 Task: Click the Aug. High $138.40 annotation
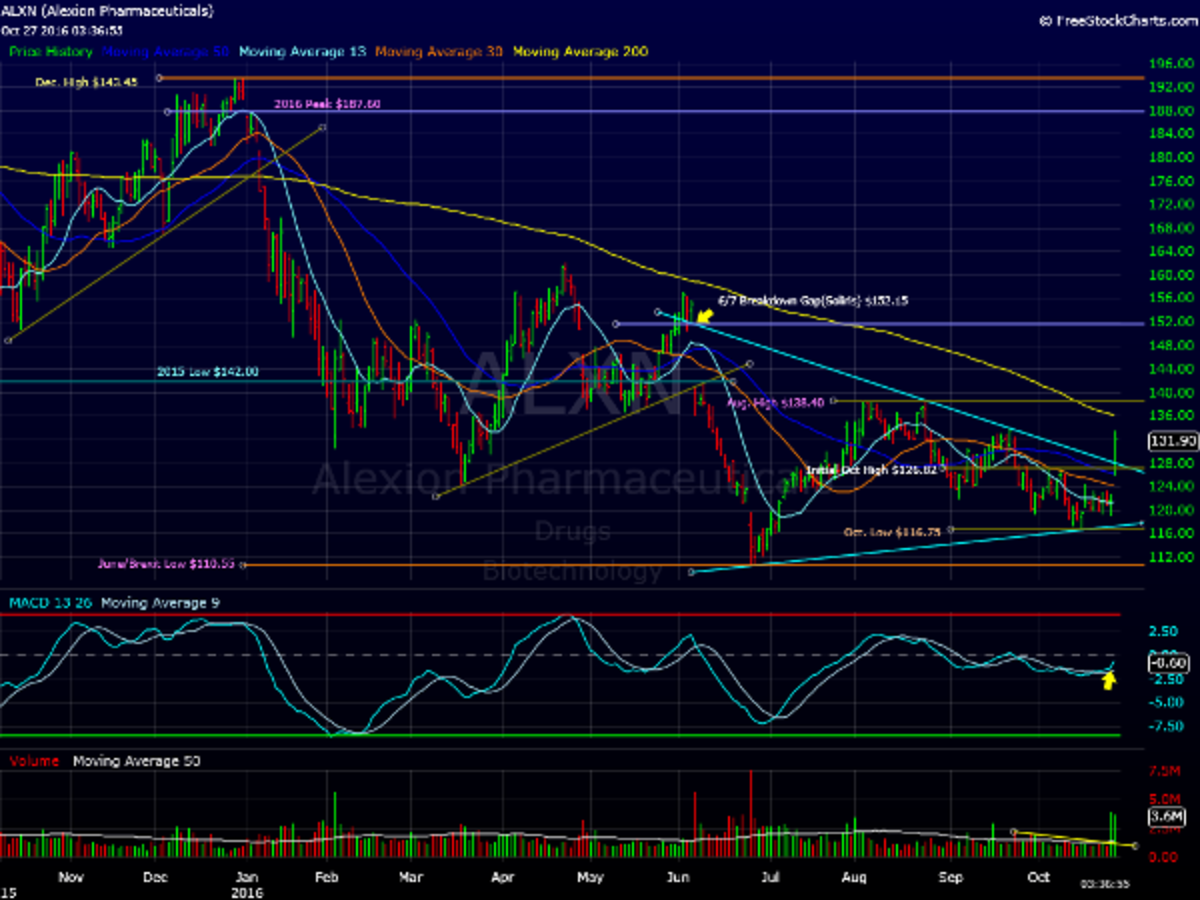pos(775,402)
